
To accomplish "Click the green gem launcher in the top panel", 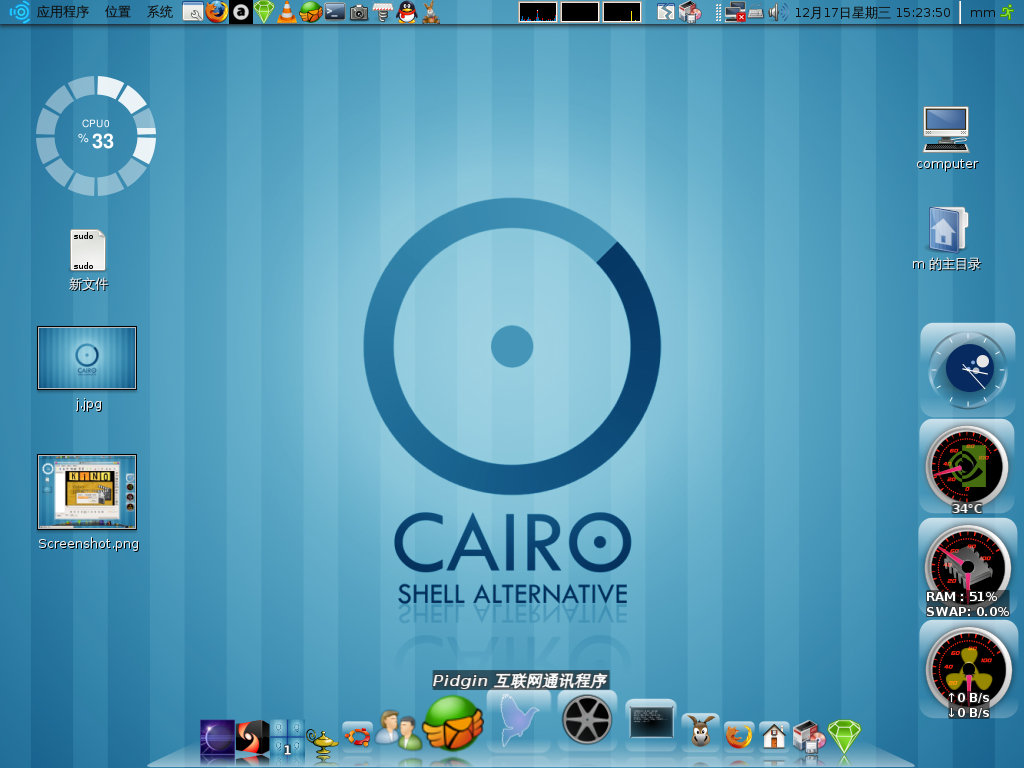I will (264, 12).
